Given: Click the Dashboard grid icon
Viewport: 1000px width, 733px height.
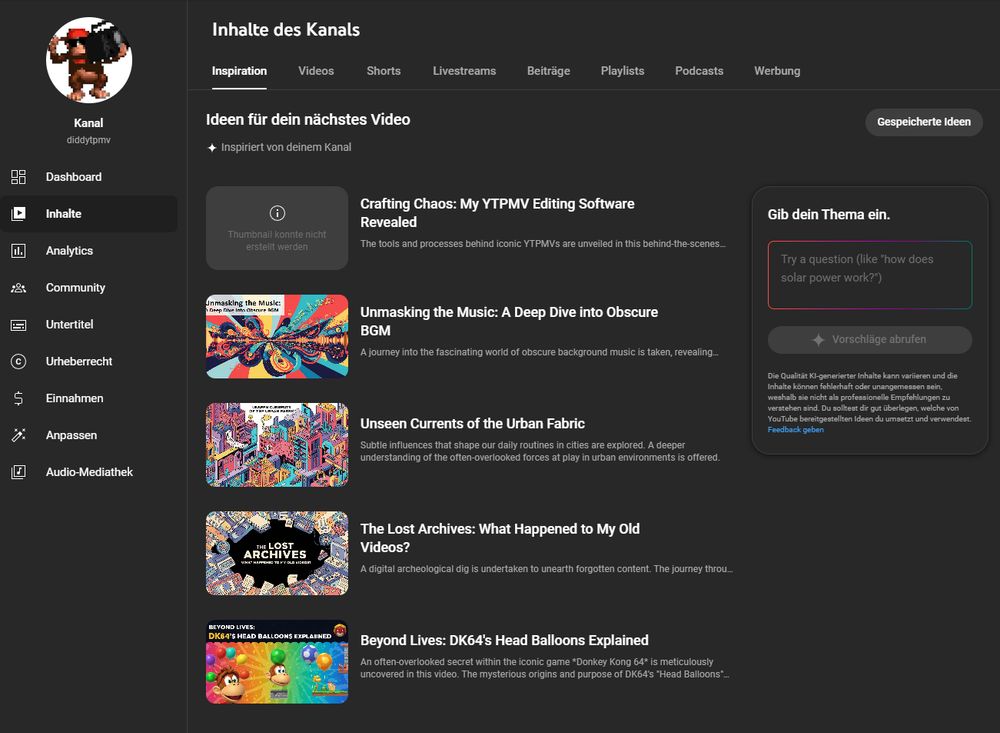Looking at the screenshot, I should click(18, 177).
